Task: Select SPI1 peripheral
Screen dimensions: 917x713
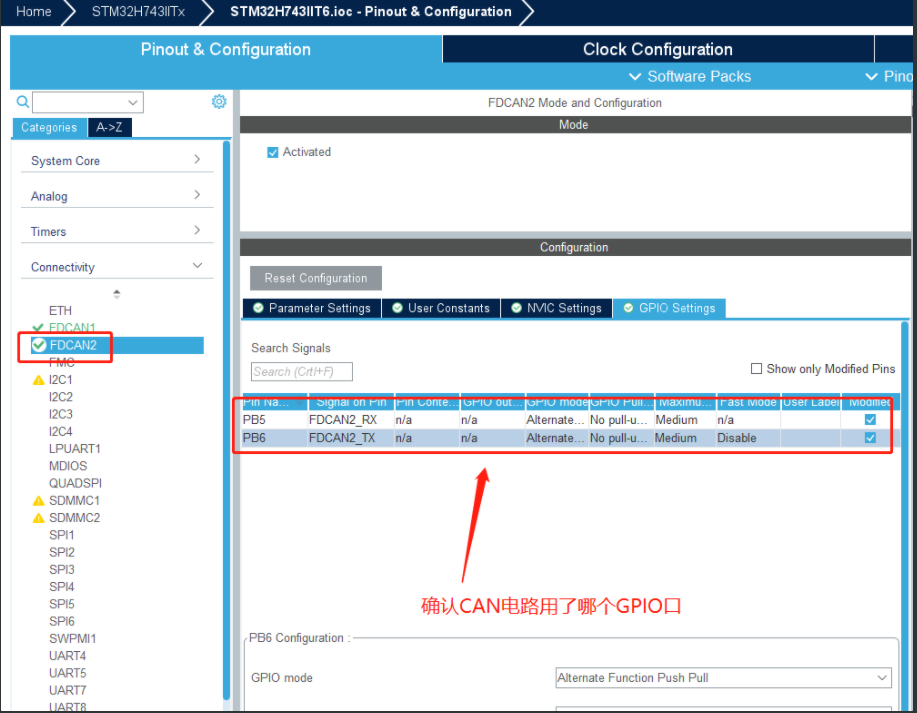Action: coord(61,535)
